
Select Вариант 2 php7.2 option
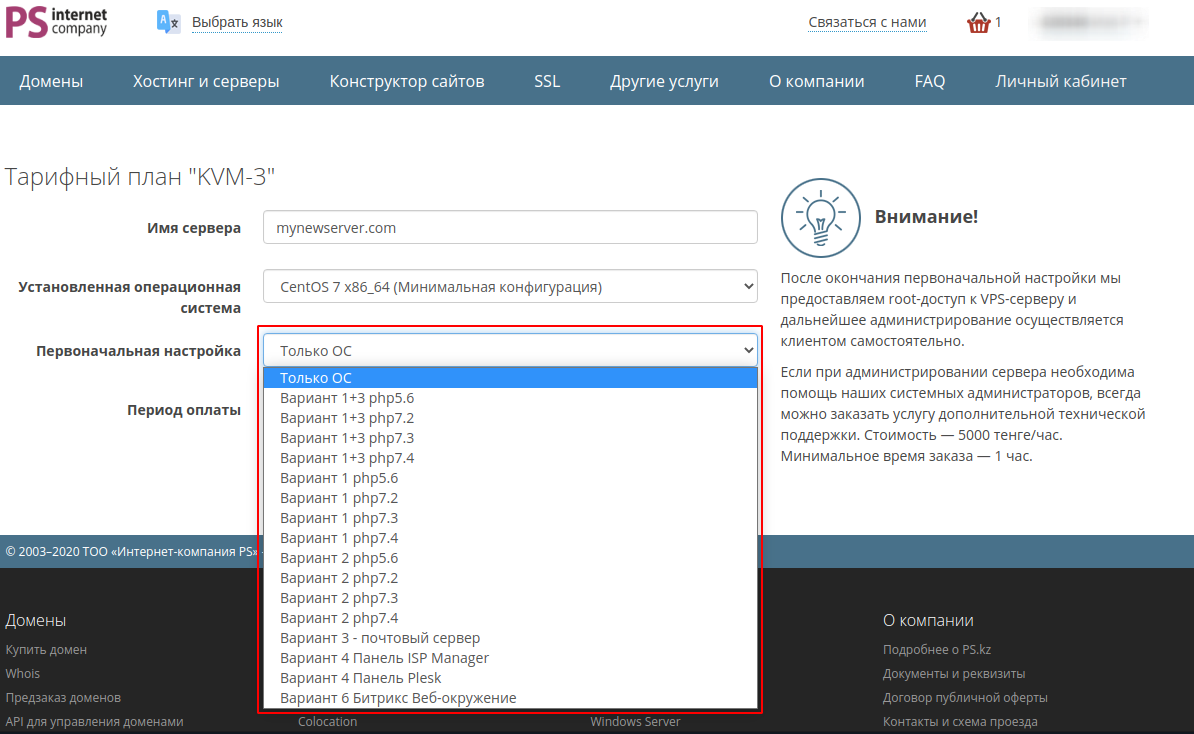[x=510, y=578]
